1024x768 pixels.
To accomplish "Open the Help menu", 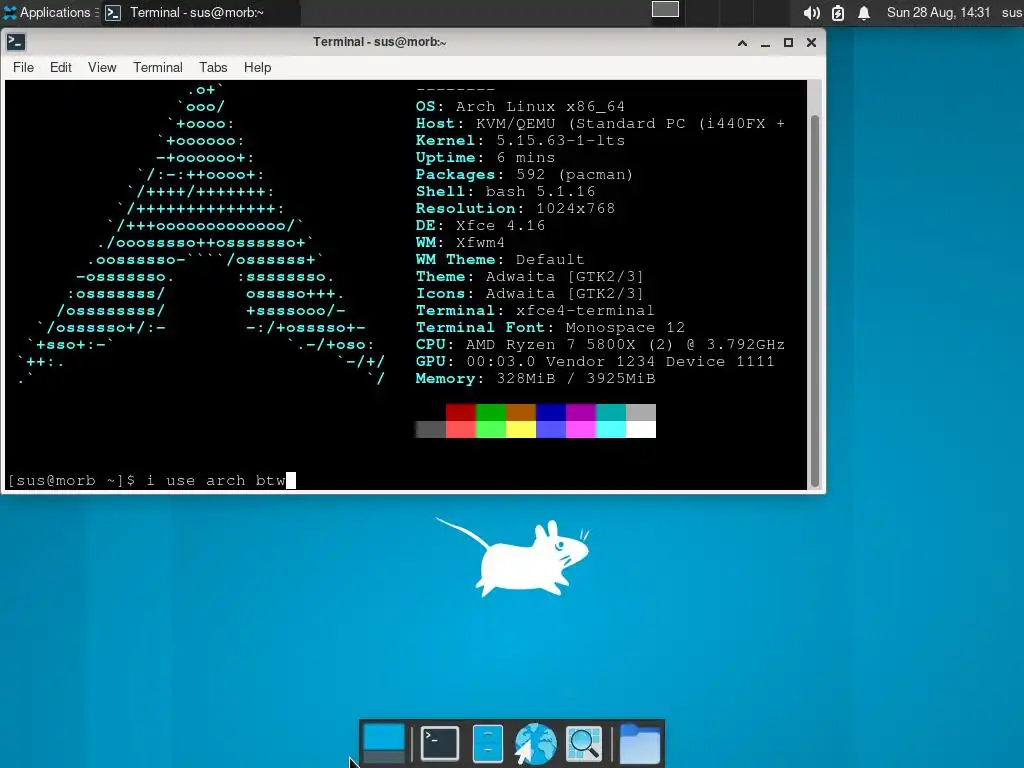I will pos(257,67).
